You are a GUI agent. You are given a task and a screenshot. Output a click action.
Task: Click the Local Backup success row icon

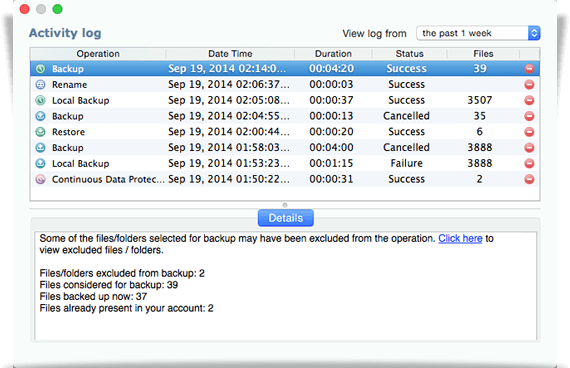pos(40,100)
